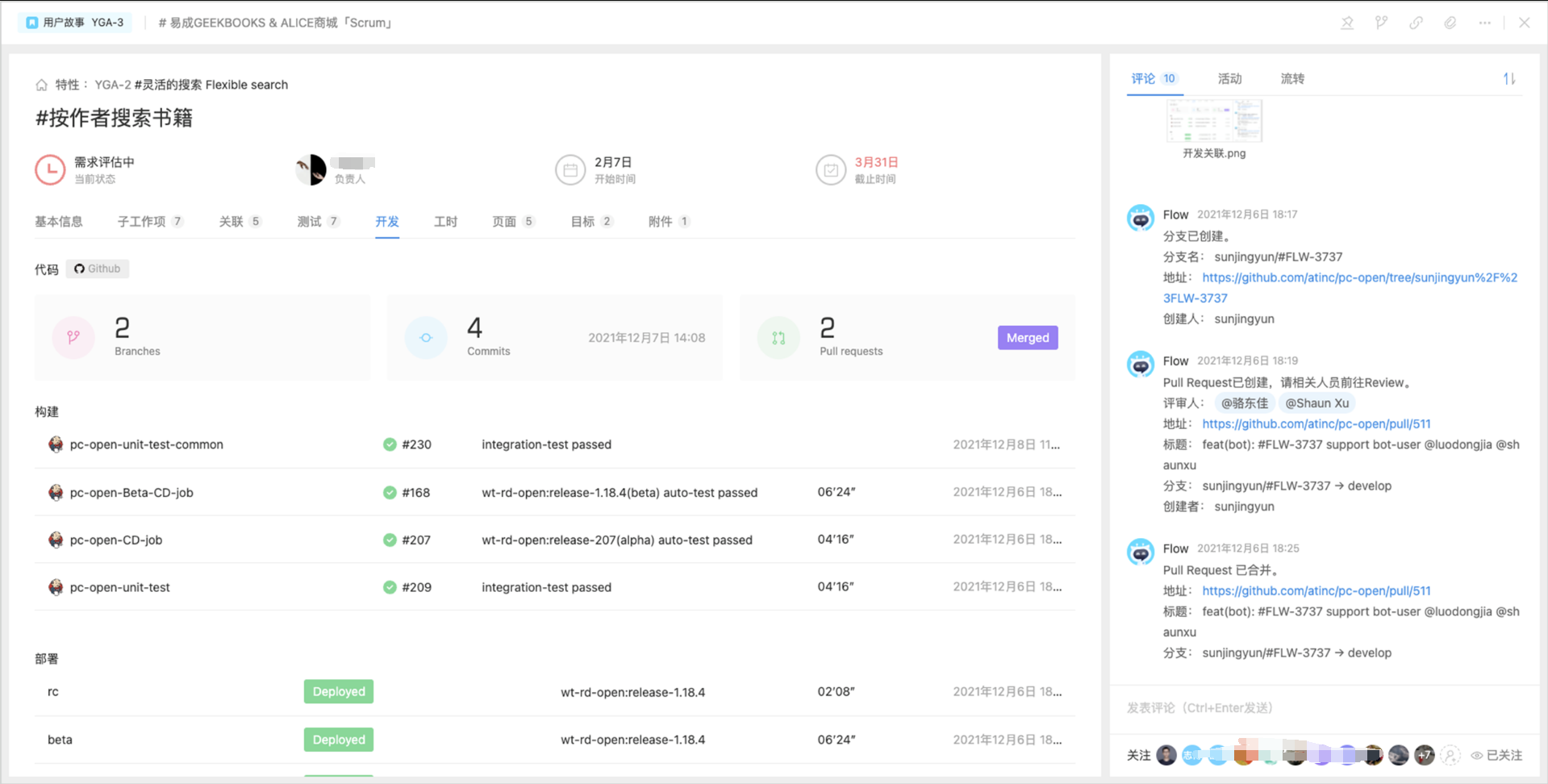The image size is (1548, 784).
Task: Toggle comment sort order icon
Action: [1508, 78]
